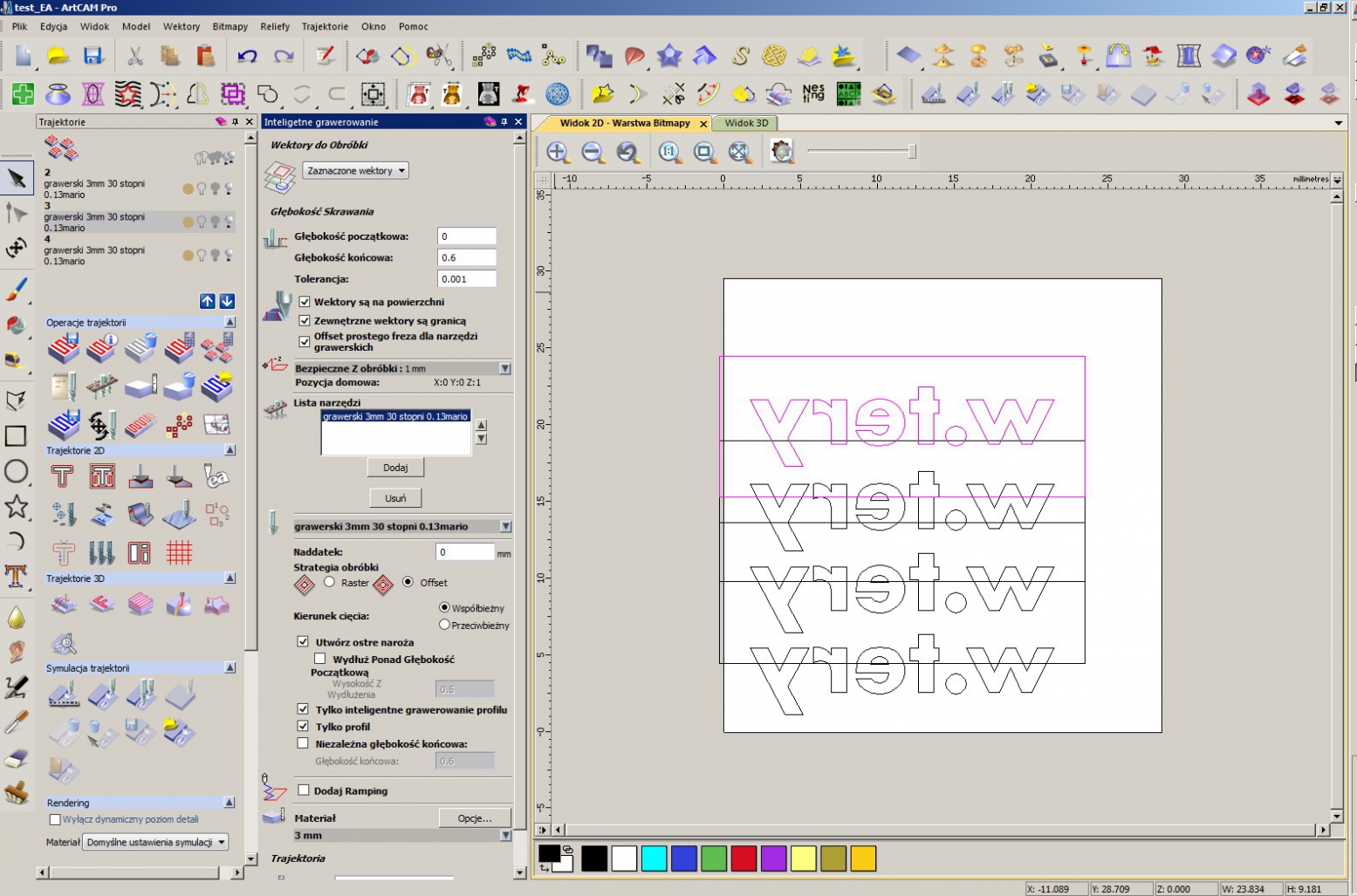The width and height of the screenshot is (1357, 896).
Task: Select the arrow selection tool
Action: [x=16, y=179]
